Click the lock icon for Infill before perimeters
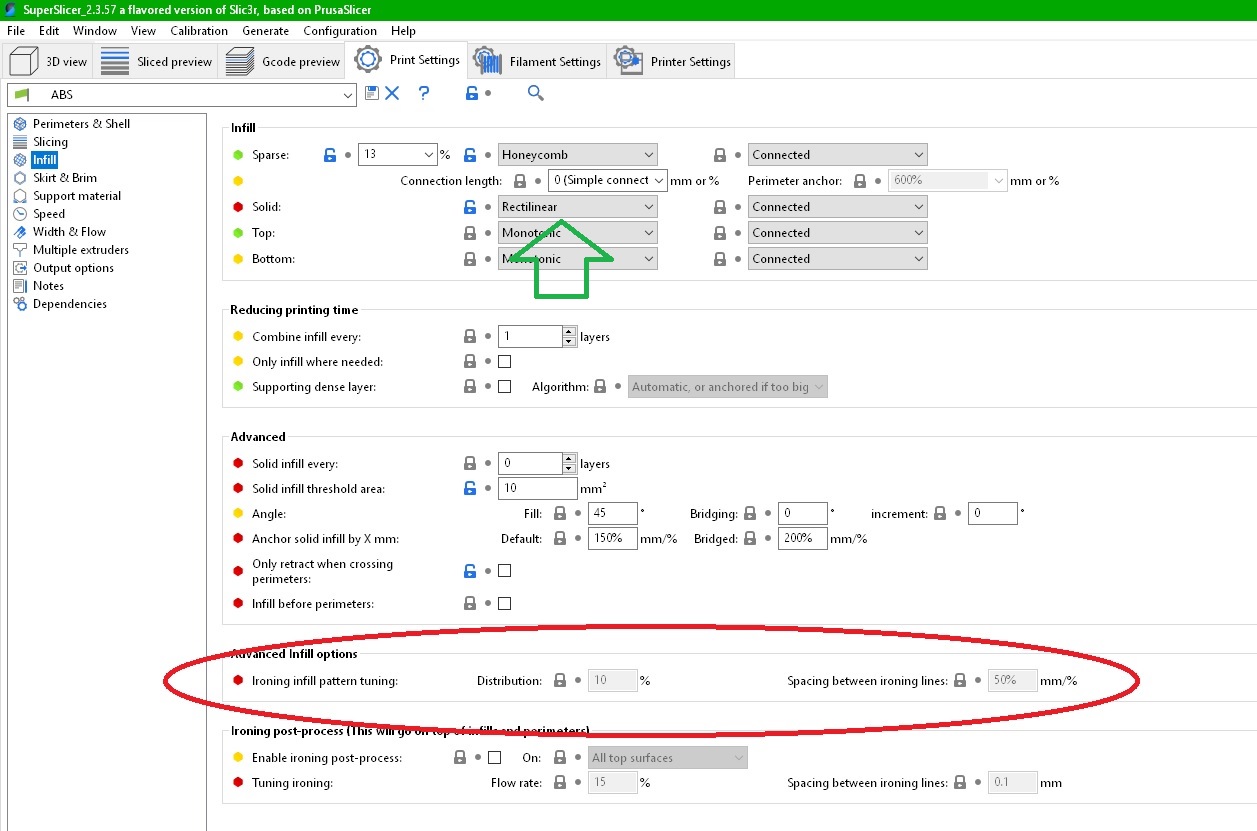The image size is (1257, 831). (x=470, y=604)
